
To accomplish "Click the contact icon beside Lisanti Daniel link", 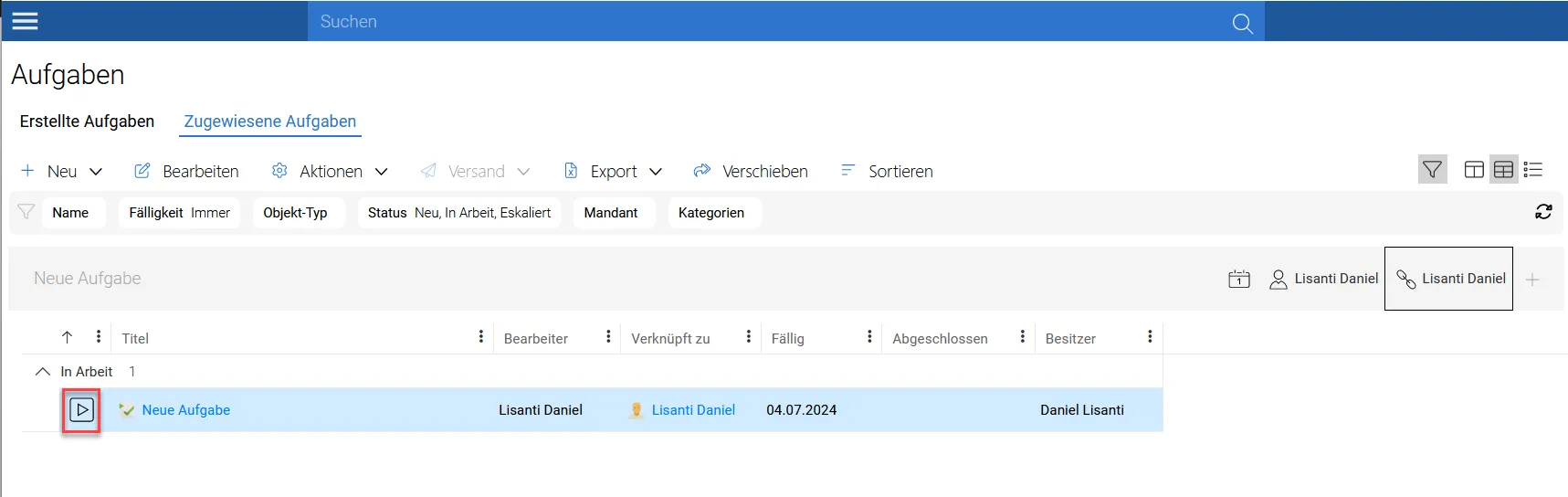I will 637,410.
